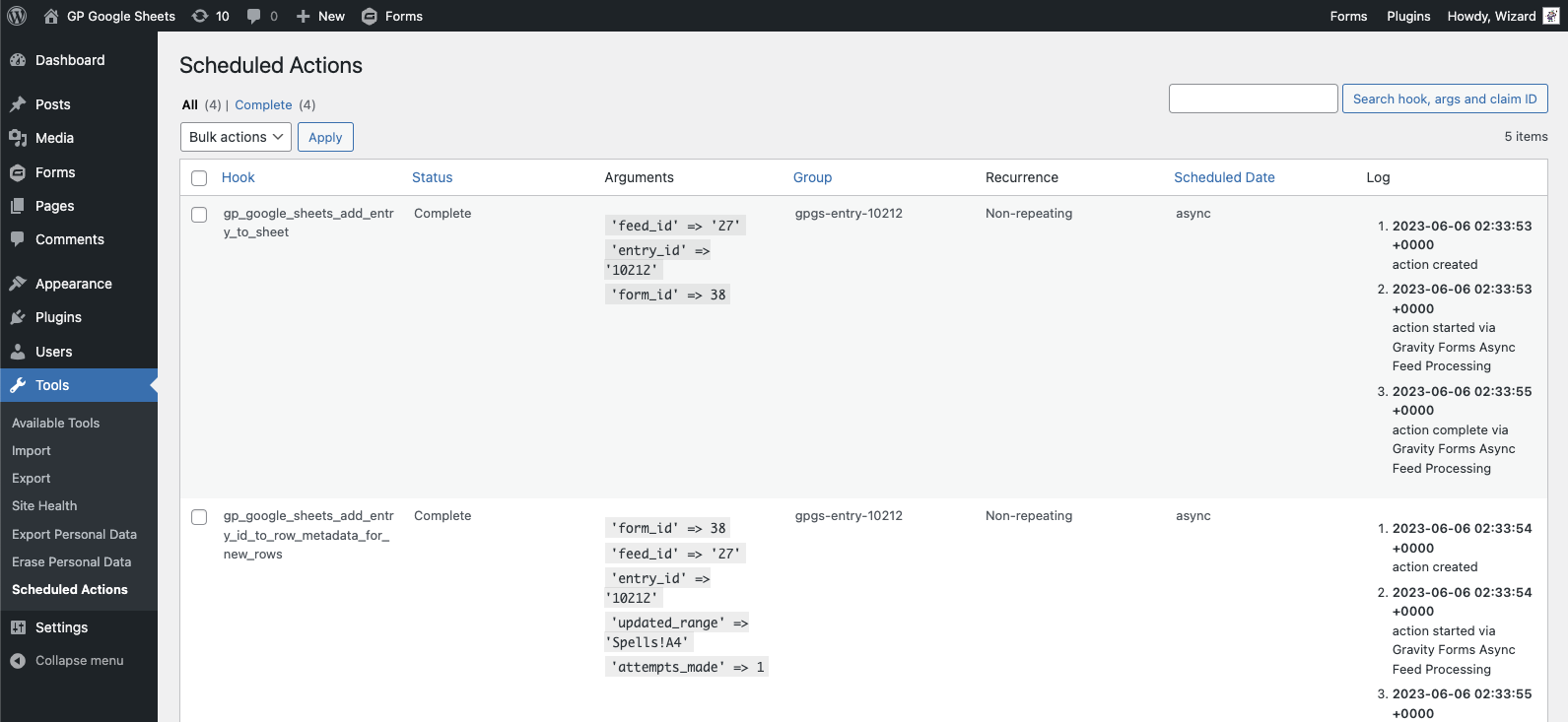
Task: Click 'updated_range' argument text
Action: pyautogui.click(x=668, y=623)
